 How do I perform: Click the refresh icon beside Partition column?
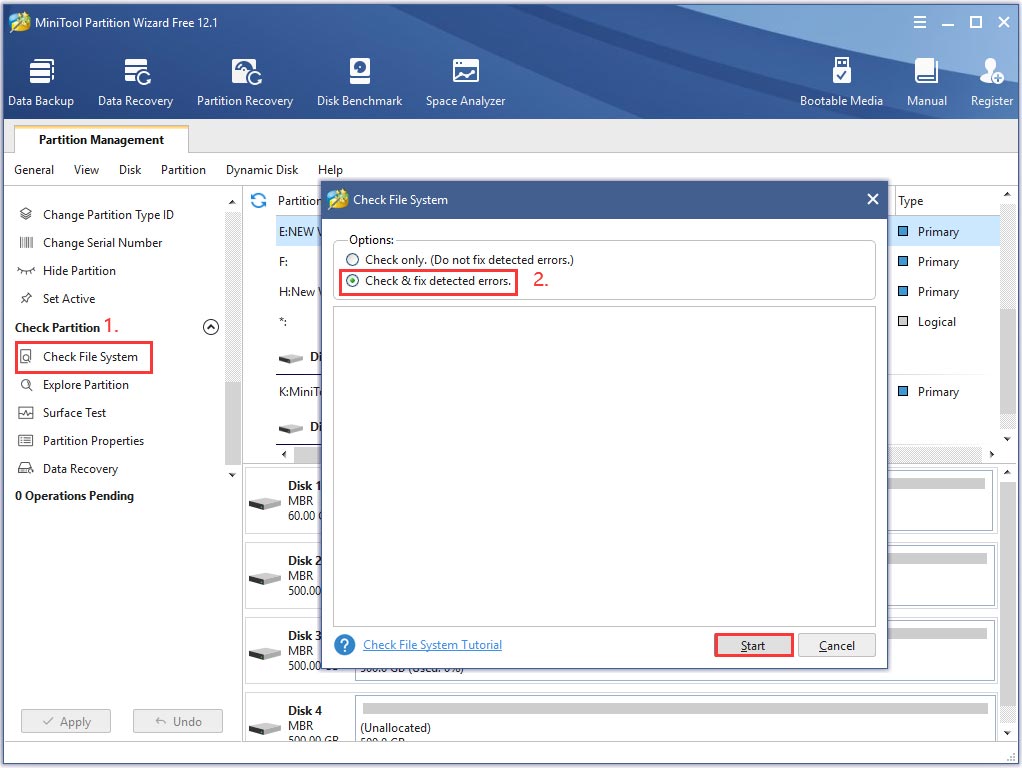(x=259, y=200)
